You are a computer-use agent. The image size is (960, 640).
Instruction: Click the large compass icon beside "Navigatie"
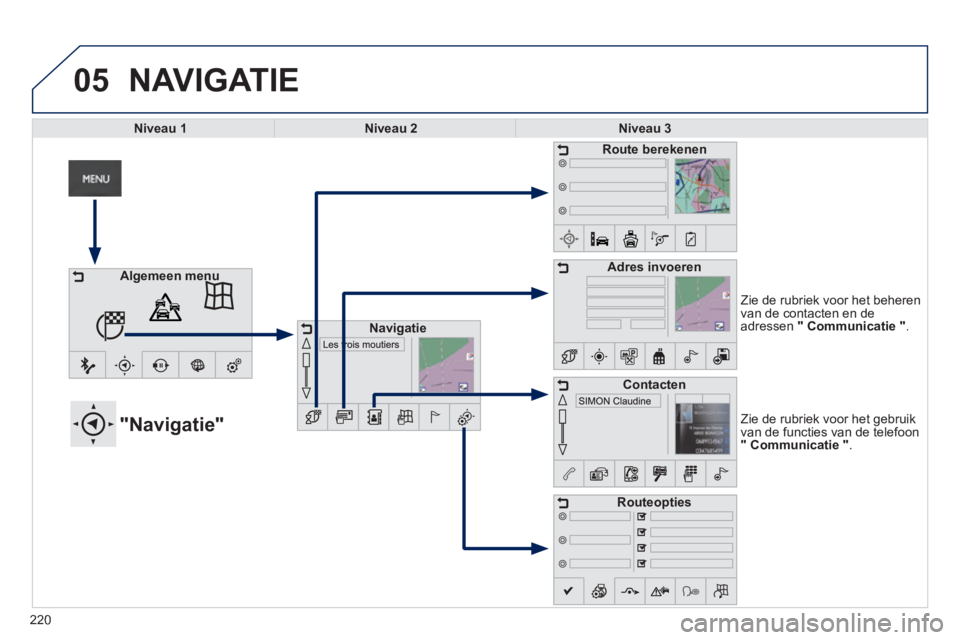93,424
